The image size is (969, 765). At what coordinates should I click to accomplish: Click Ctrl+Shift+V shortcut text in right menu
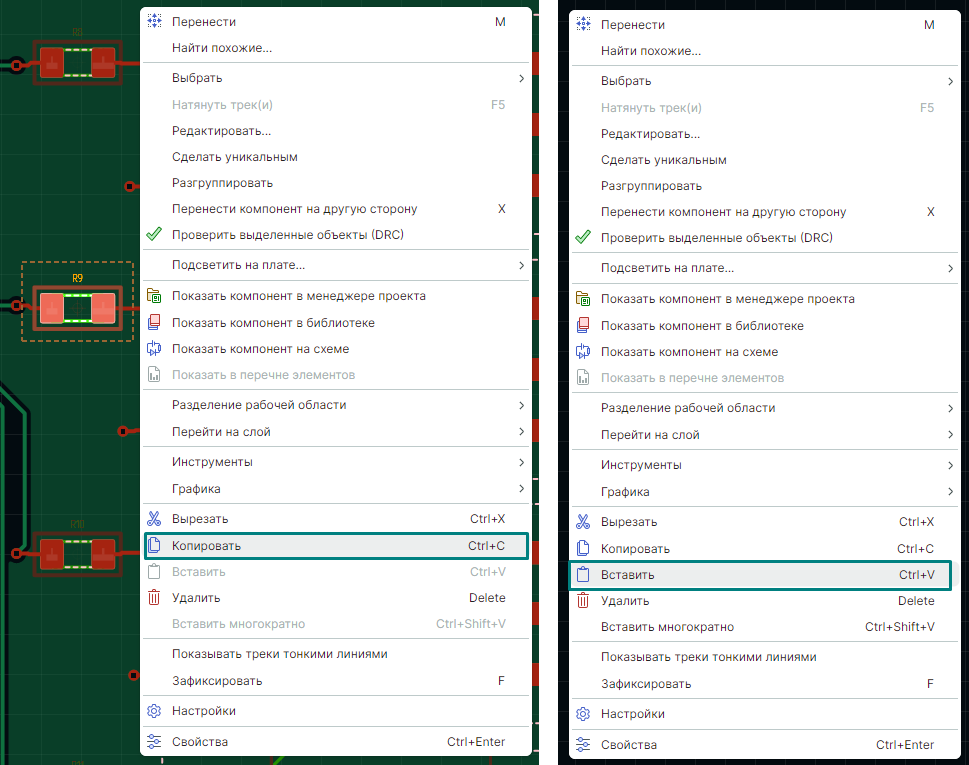[900, 627]
